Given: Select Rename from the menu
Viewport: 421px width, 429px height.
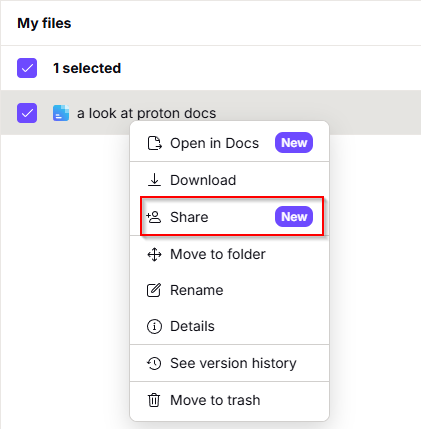Looking at the screenshot, I should tap(229, 290).
